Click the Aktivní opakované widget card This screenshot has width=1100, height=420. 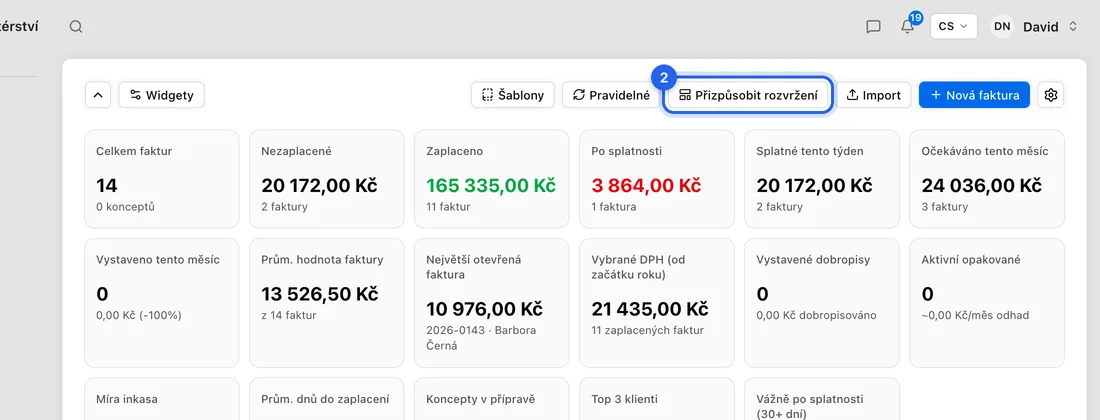click(987, 303)
